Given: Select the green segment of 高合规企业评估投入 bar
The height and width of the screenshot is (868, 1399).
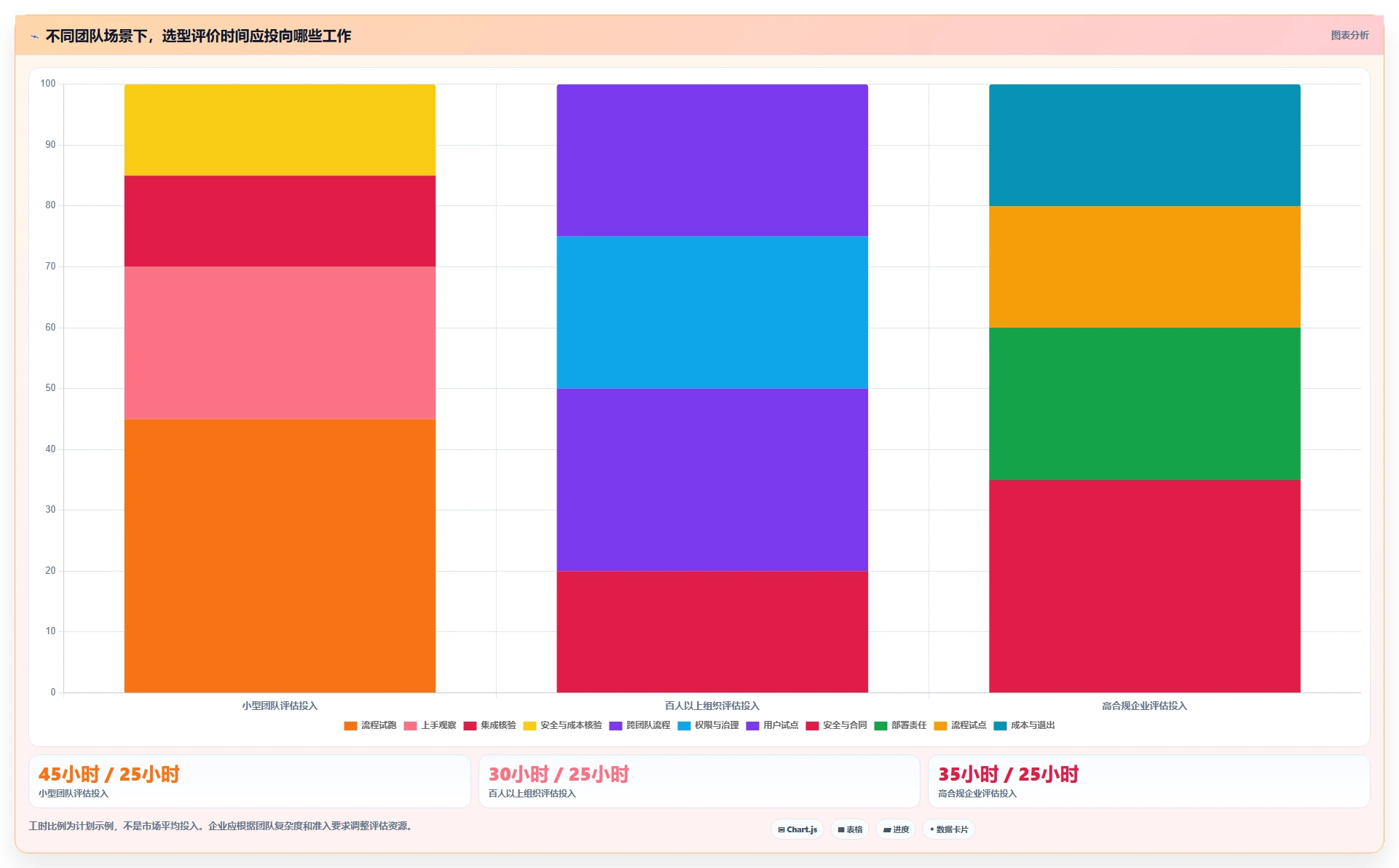Looking at the screenshot, I should (x=1145, y=403).
